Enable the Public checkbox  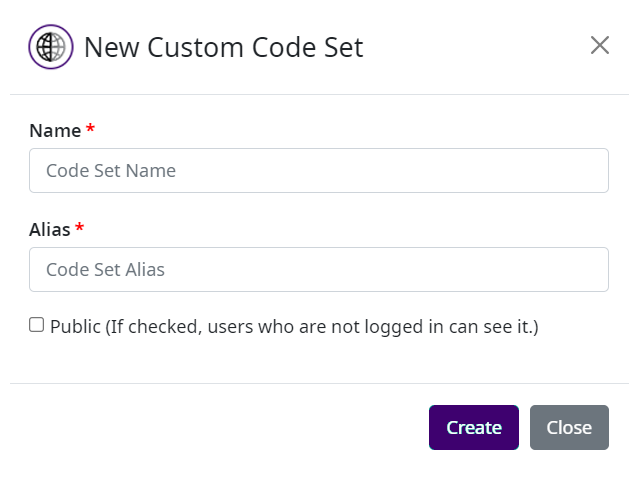click(x=37, y=325)
